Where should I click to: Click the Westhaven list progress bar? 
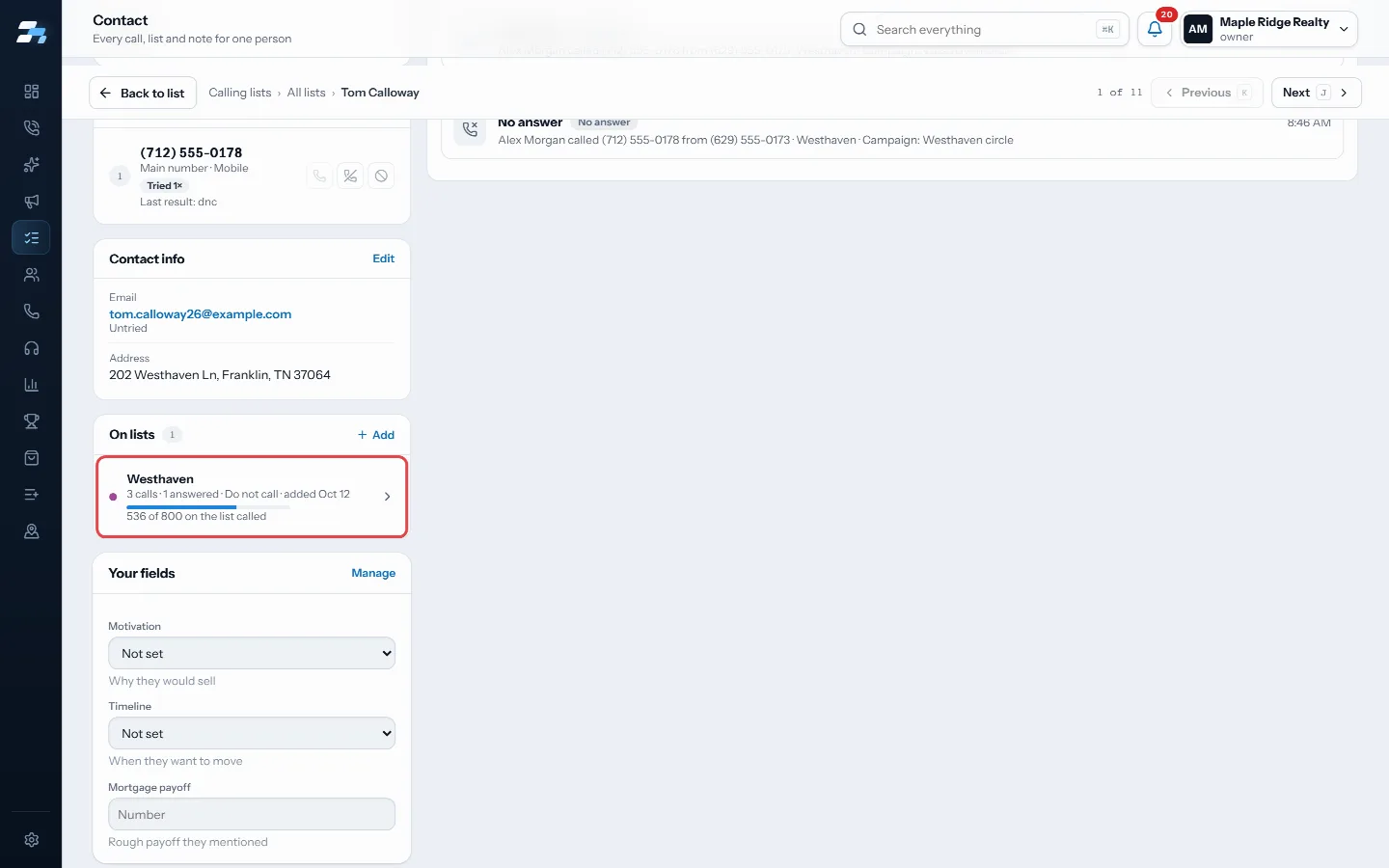(x=208, y=506)
